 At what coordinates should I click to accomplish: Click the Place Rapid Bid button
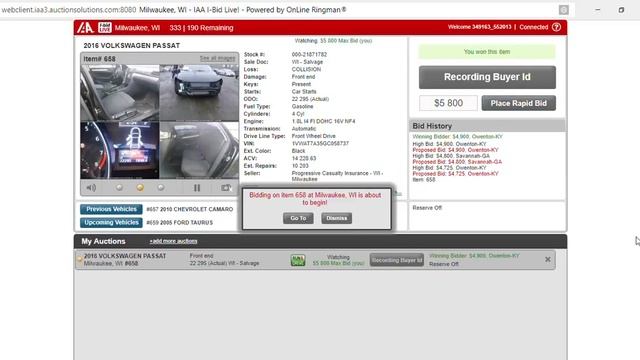(518, 103)
